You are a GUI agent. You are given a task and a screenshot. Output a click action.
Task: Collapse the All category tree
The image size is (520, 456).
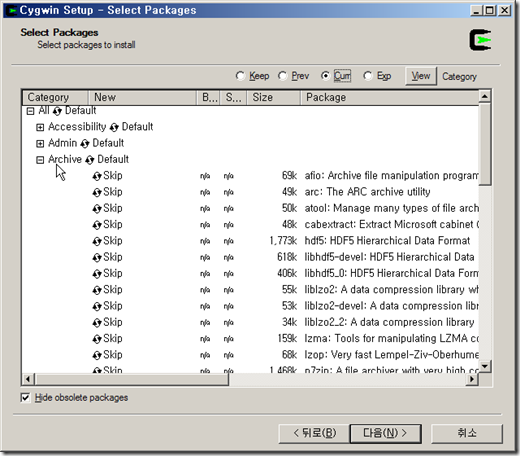tap(30, 111)
